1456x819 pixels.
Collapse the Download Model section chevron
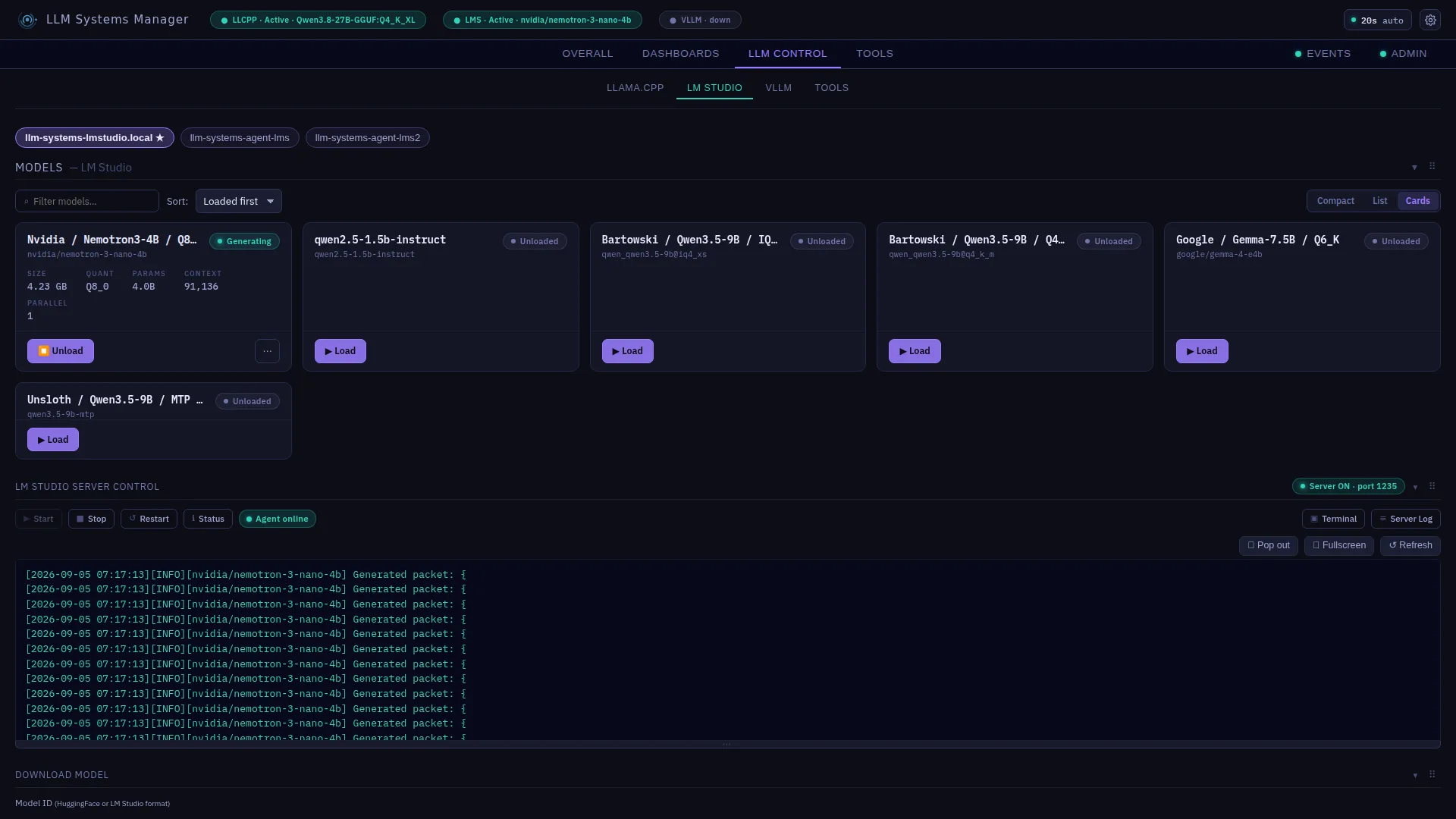pyautogui.click(x=1415, y=775)
